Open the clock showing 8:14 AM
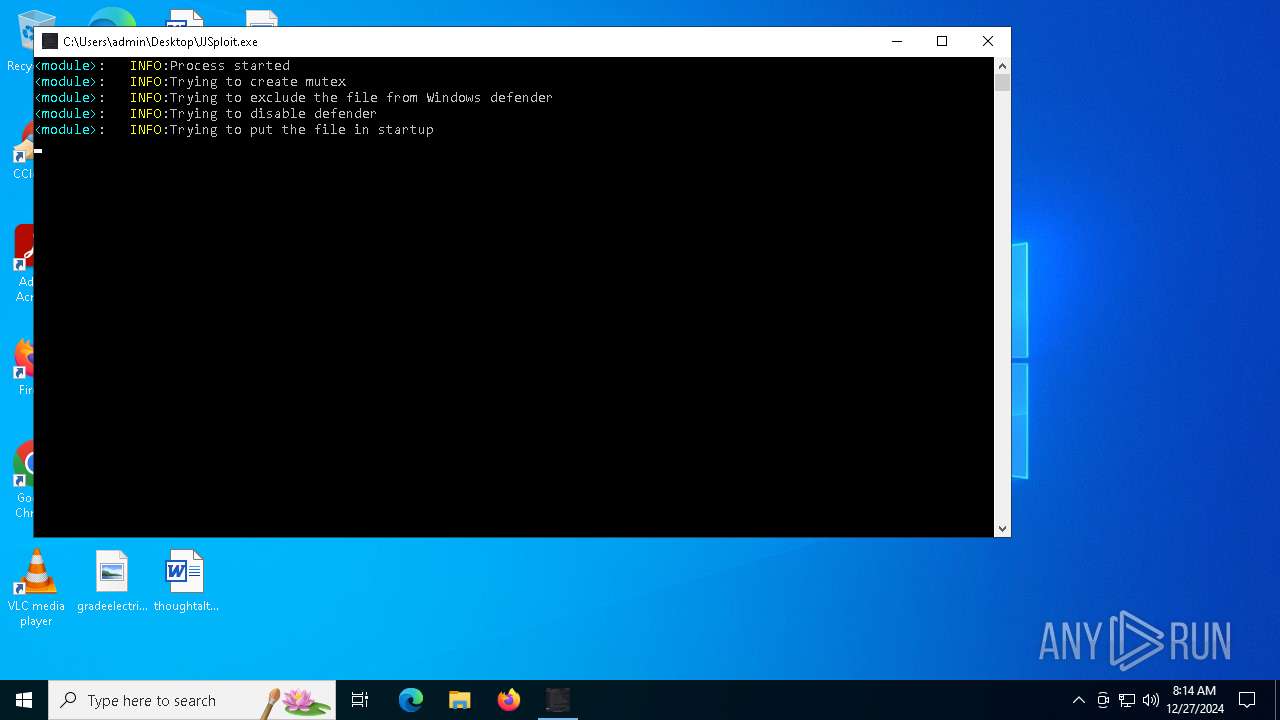The image size is (1280, 720). 1195,700
